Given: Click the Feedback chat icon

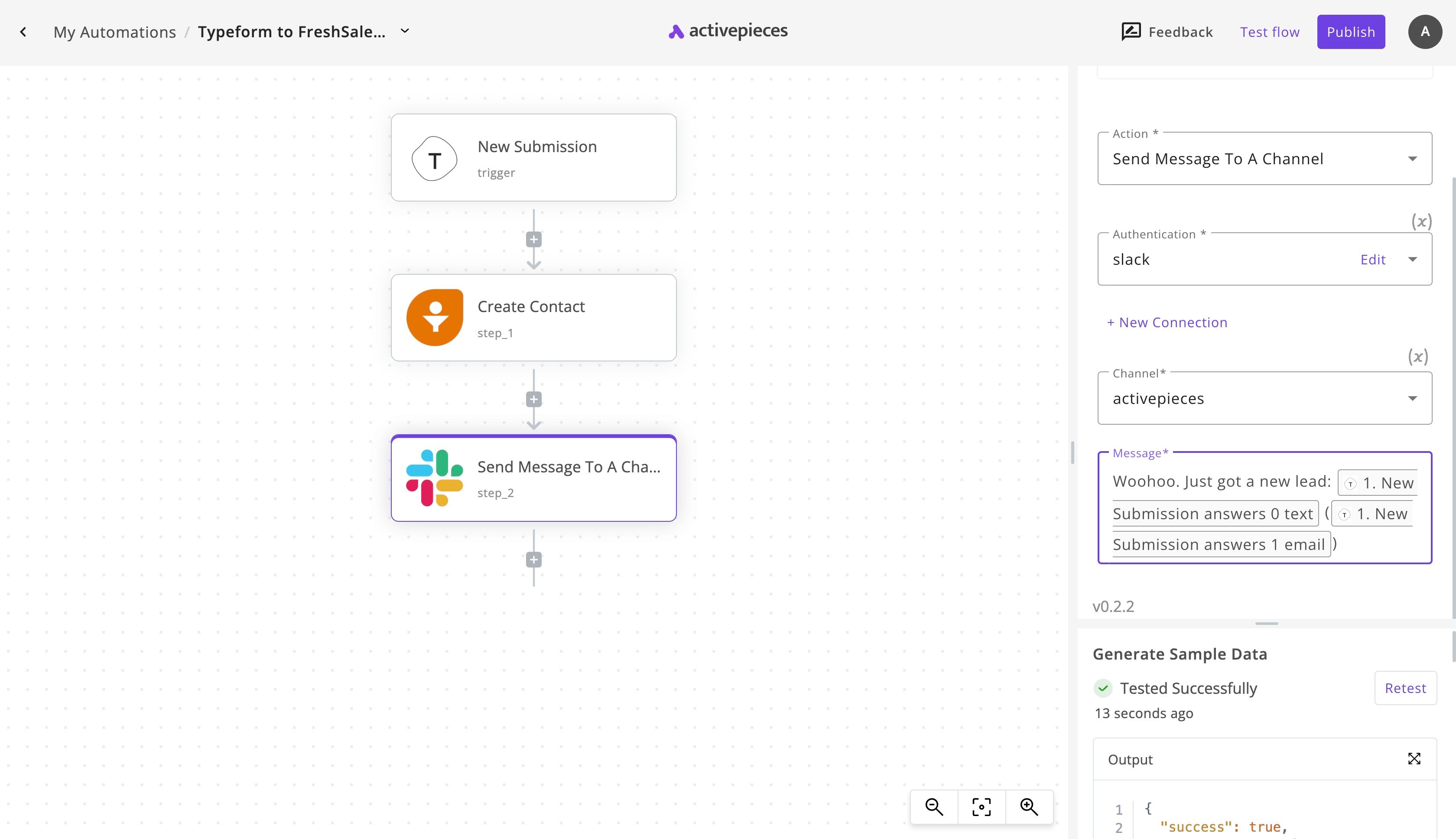Looking at the screenshot, I should [1131, 32].
